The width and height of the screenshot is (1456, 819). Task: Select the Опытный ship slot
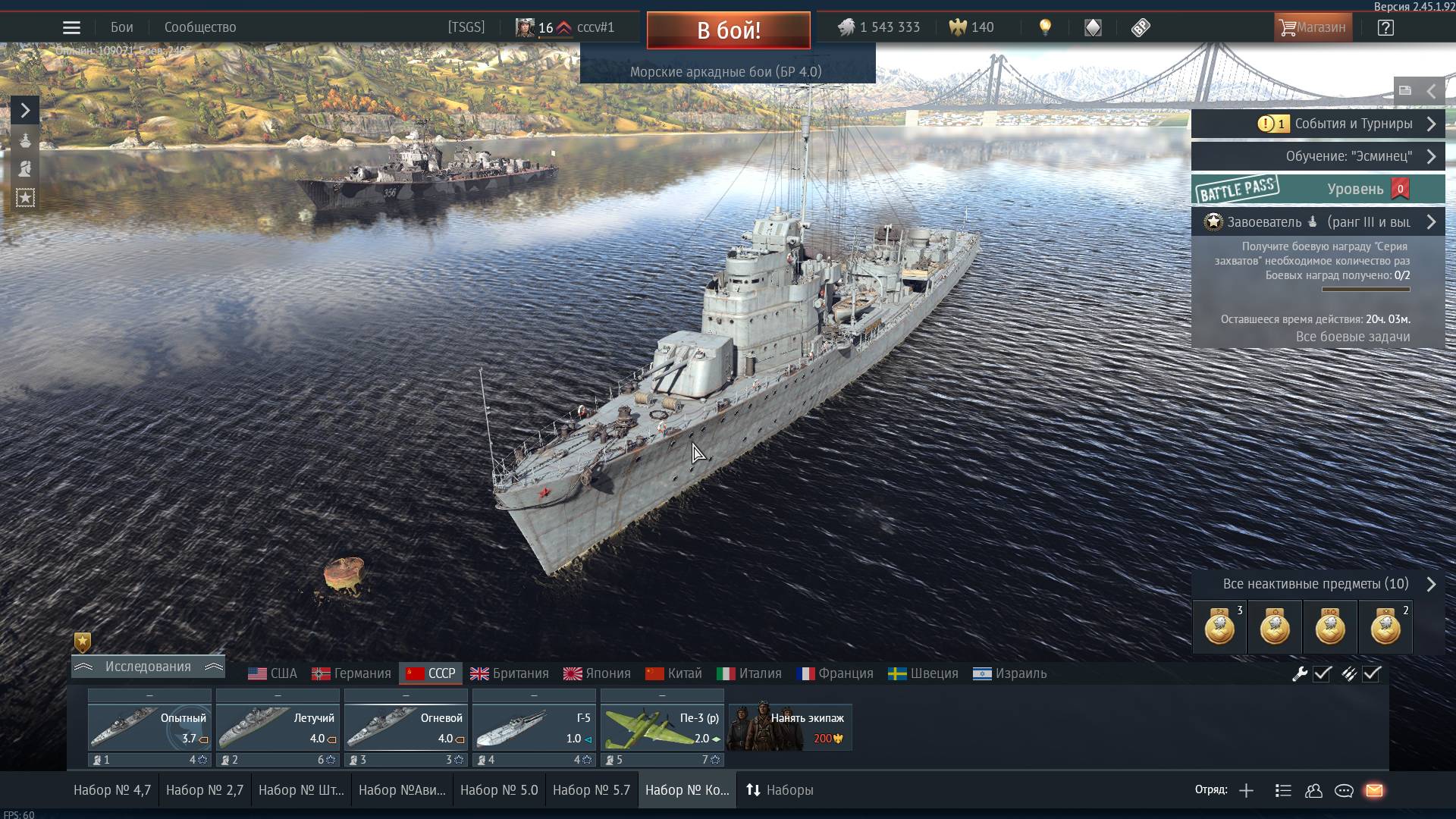149,727
